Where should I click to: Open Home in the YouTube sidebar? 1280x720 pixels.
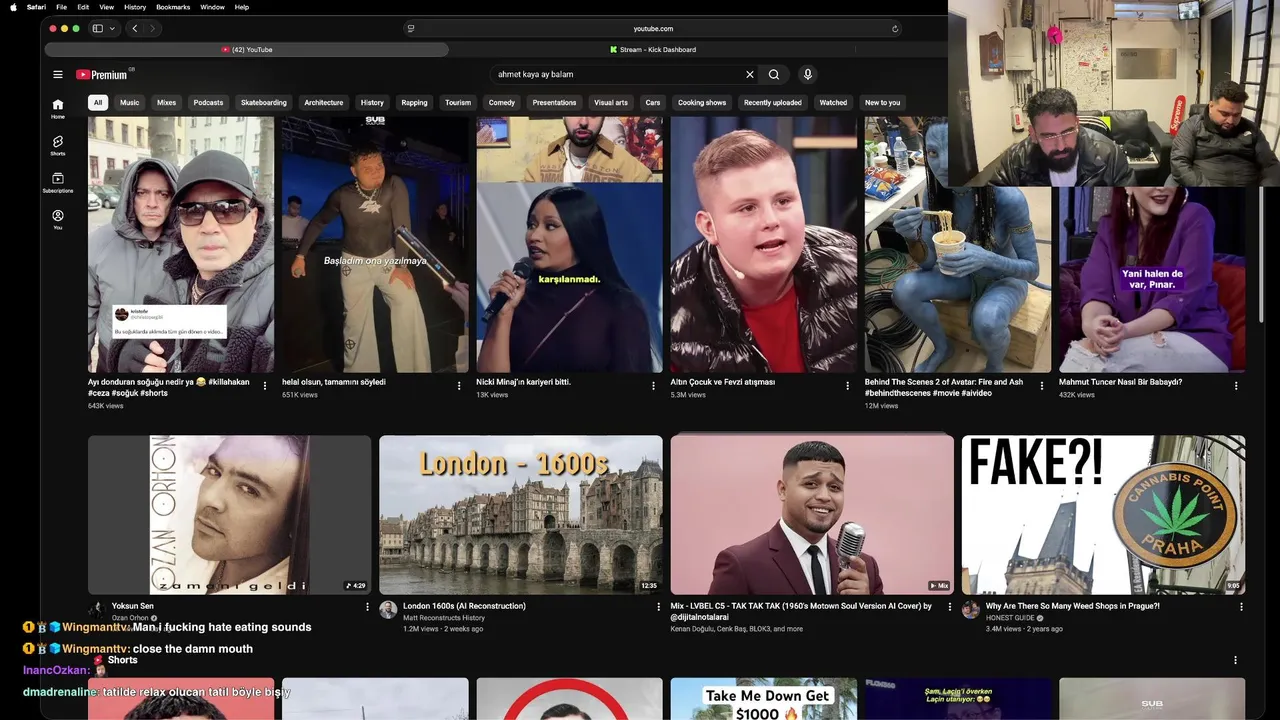pos(58,108)
